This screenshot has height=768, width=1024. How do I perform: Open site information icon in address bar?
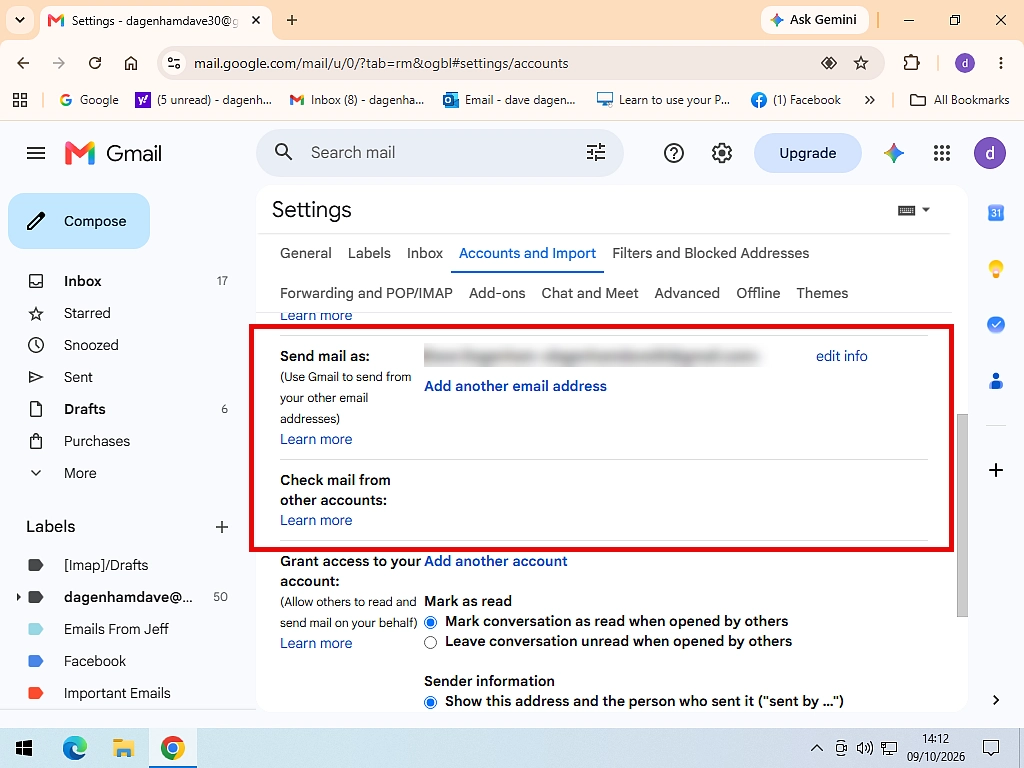click(x=174, y=63)
